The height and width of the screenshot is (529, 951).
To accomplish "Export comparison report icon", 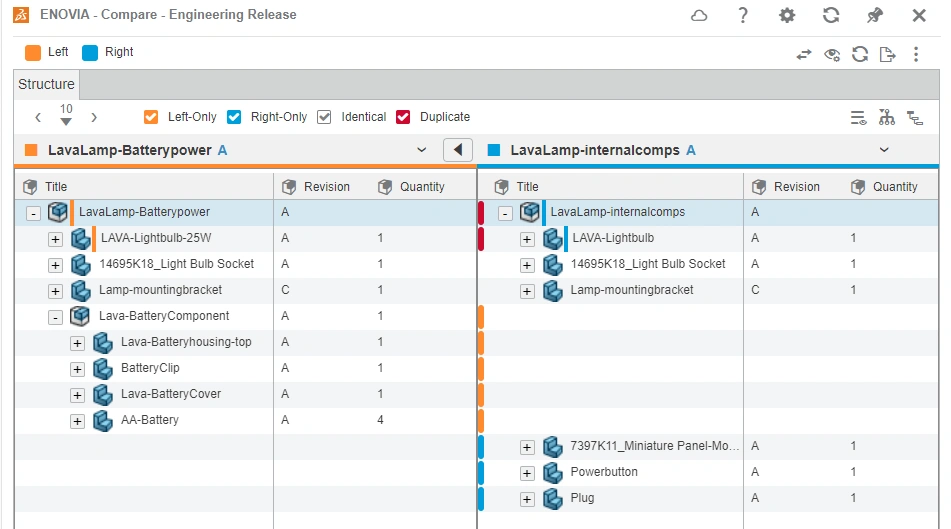I will coord(887,55).
